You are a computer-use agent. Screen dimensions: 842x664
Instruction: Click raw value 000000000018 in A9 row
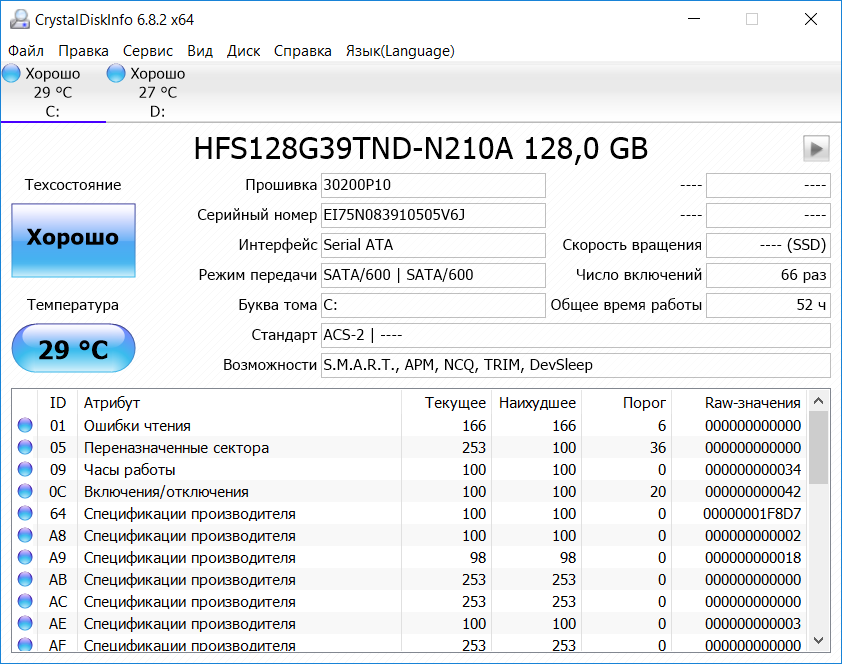[x=753, y=558]
